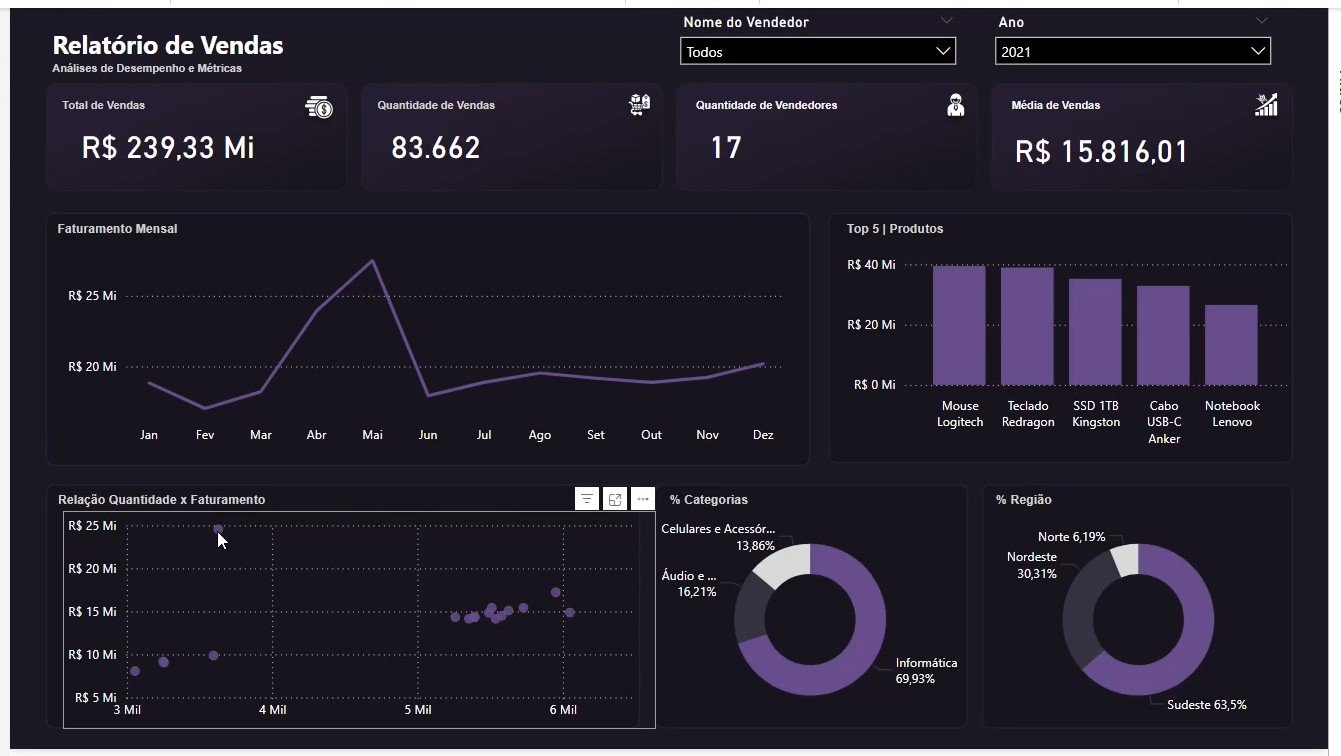Click the chevron beside Ano header
This screenshot has height=756, width=1341.
[1261, 21]
